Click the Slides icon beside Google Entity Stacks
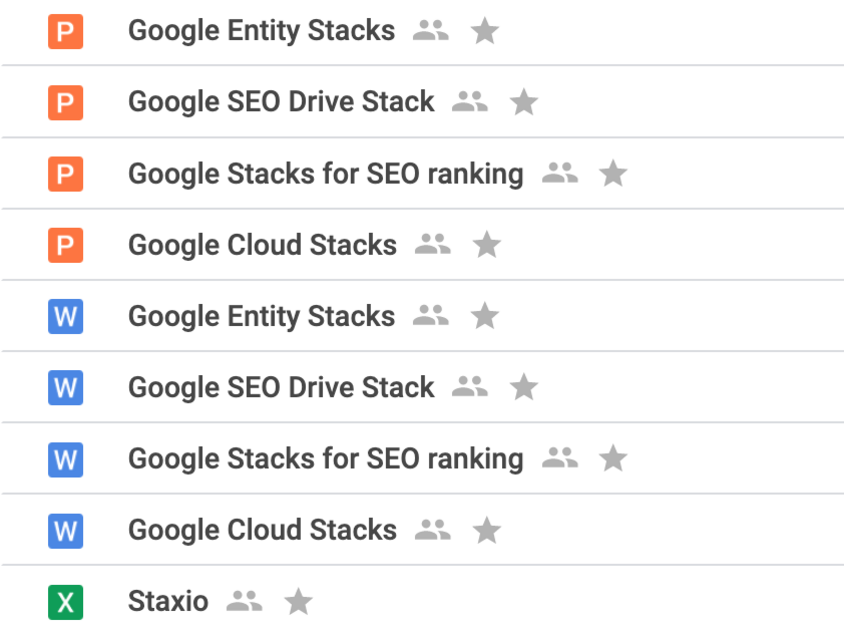844x634 pixels. pos(64,30)
